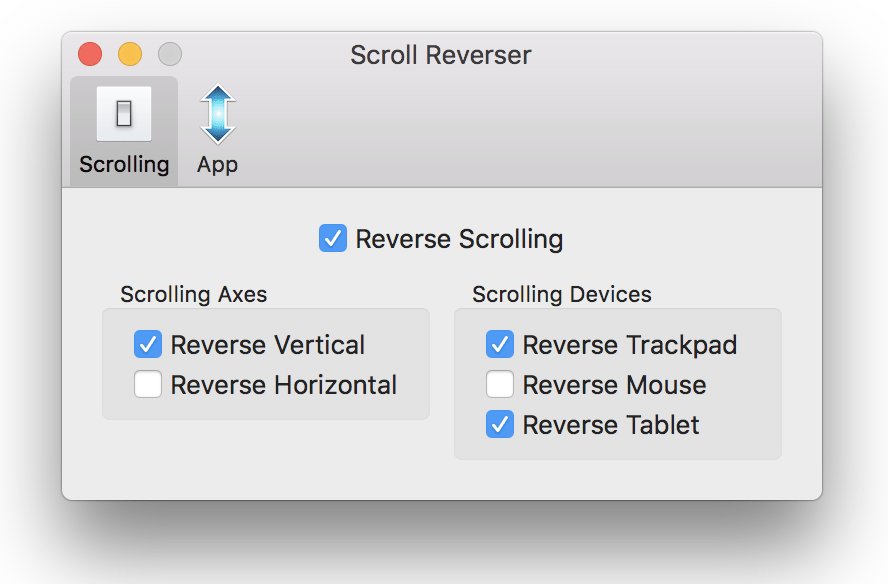Screen dimensions: 888x584
Task: Disable the Reverse Scrolling checkbox
Action: click(x=333, y=238)
